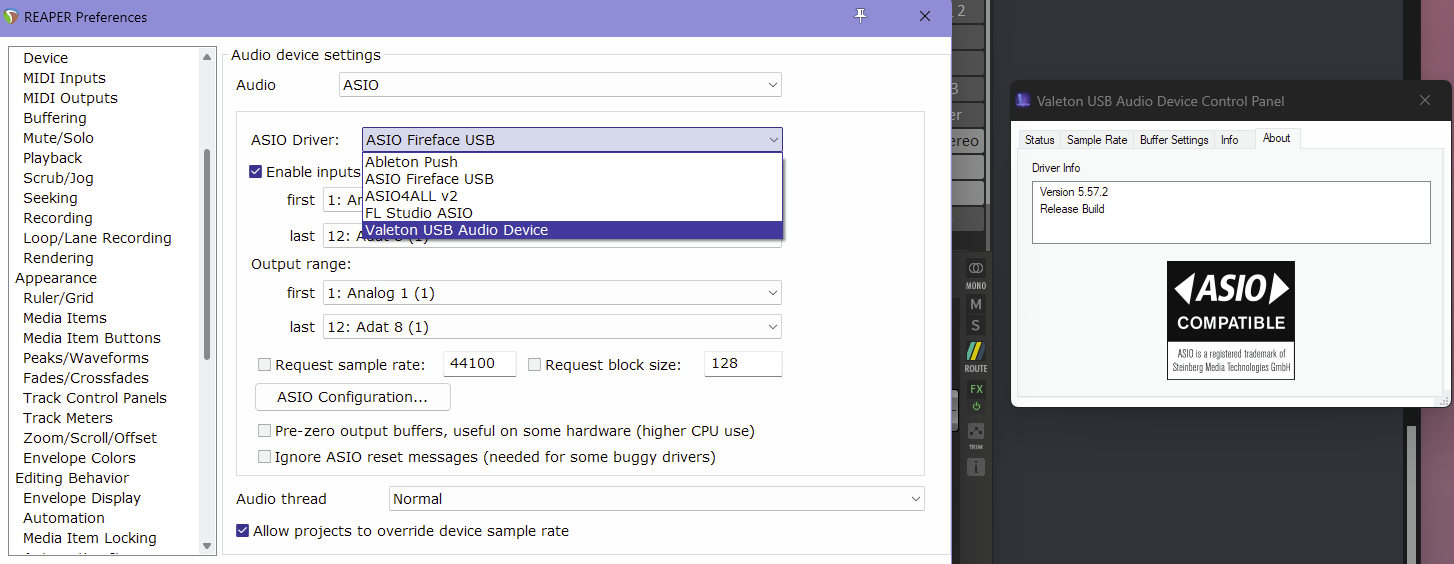This screenshot has height=564, width=1454.
Task: Toggle Allow projects to override device sample rate
Action: point(242,531)
